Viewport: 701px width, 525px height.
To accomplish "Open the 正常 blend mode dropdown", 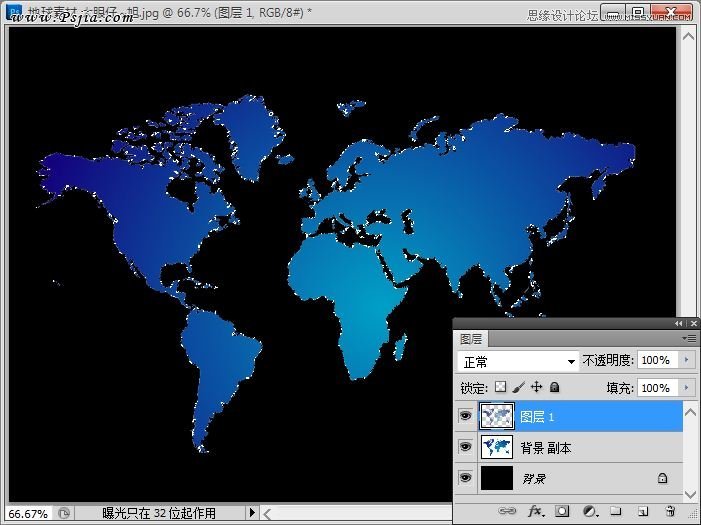I will [x=518, y=361].
